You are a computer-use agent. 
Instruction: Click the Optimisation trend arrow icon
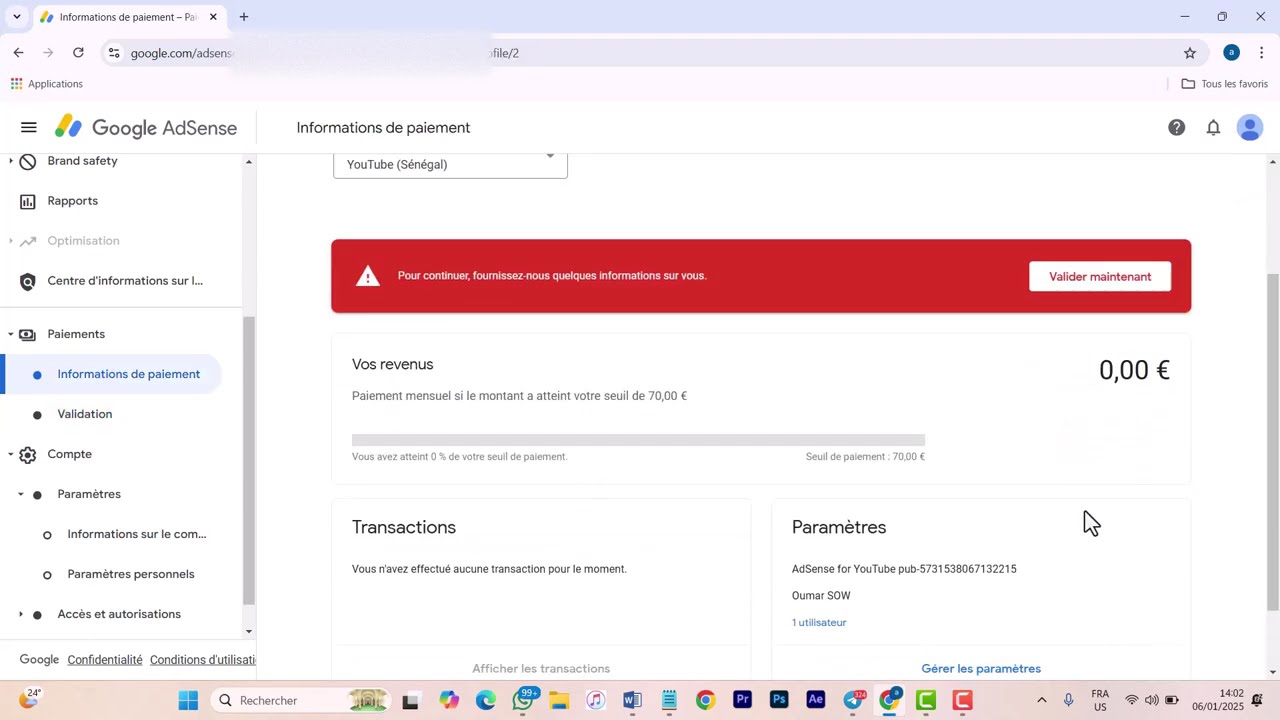28,241
